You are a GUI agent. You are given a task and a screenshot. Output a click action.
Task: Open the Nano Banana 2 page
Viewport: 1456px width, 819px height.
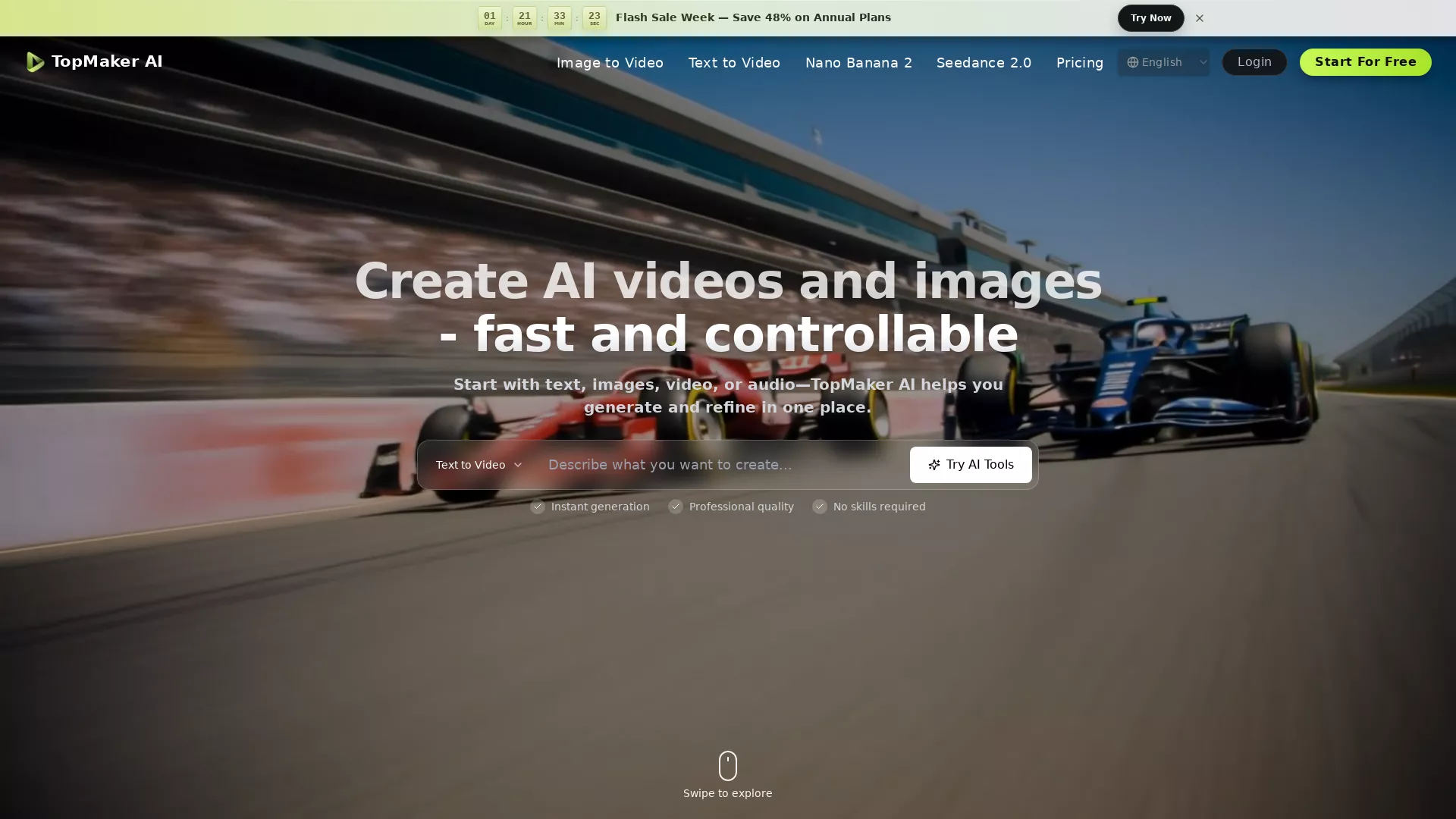858,63
